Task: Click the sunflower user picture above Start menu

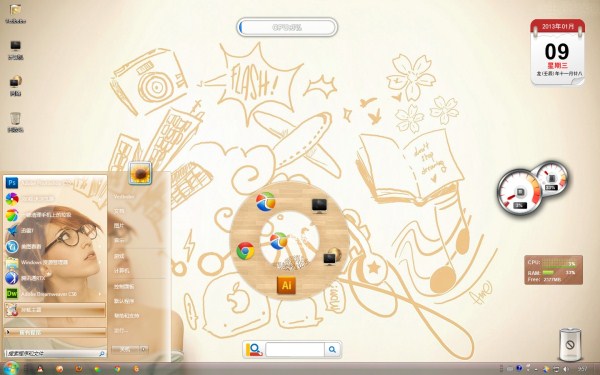Action: coord(140,173)
